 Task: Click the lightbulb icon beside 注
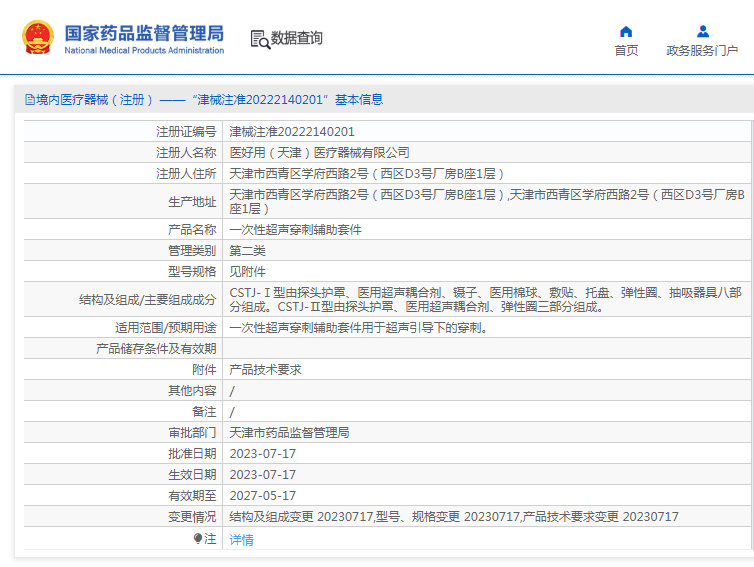click(198, 539)
